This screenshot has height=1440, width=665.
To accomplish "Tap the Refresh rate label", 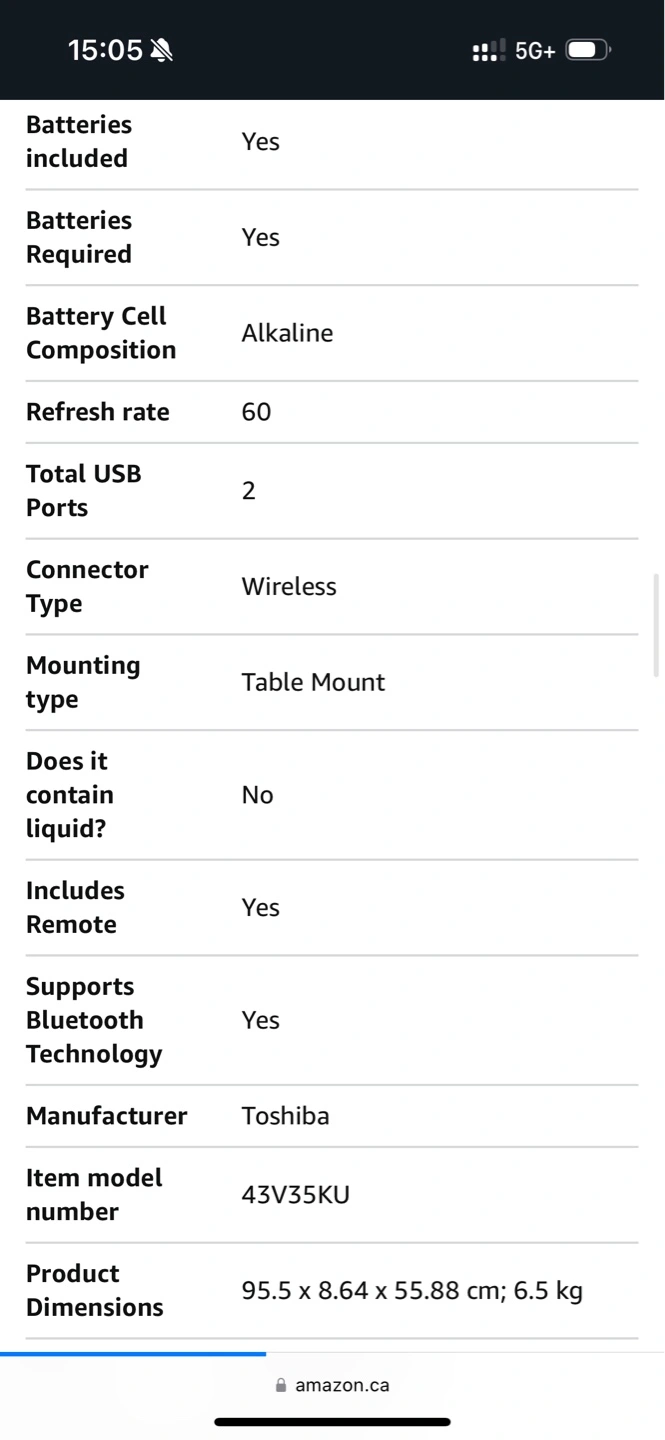I will point(98,412).
